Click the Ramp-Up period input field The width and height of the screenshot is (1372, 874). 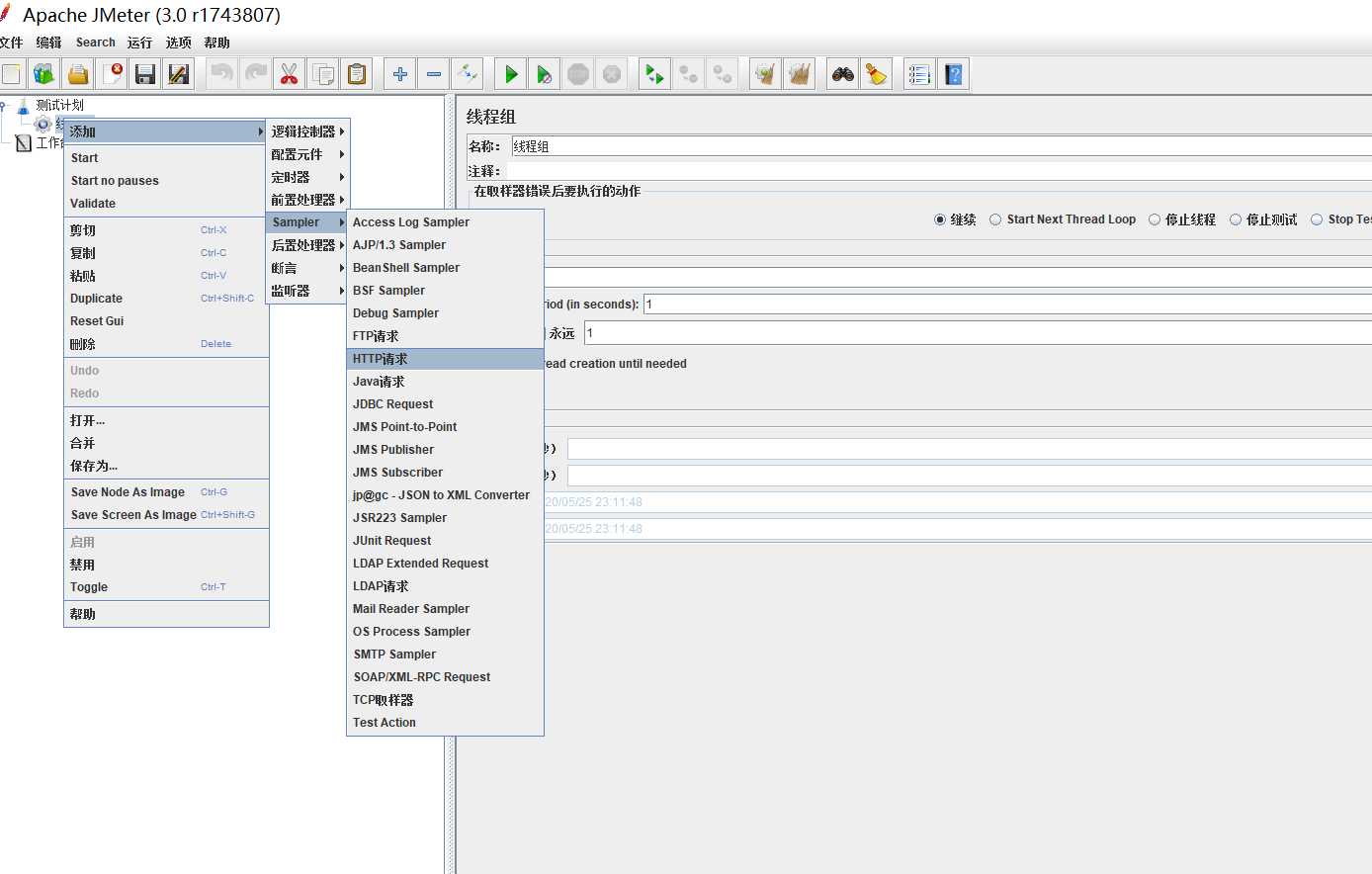pos(1007,305)
